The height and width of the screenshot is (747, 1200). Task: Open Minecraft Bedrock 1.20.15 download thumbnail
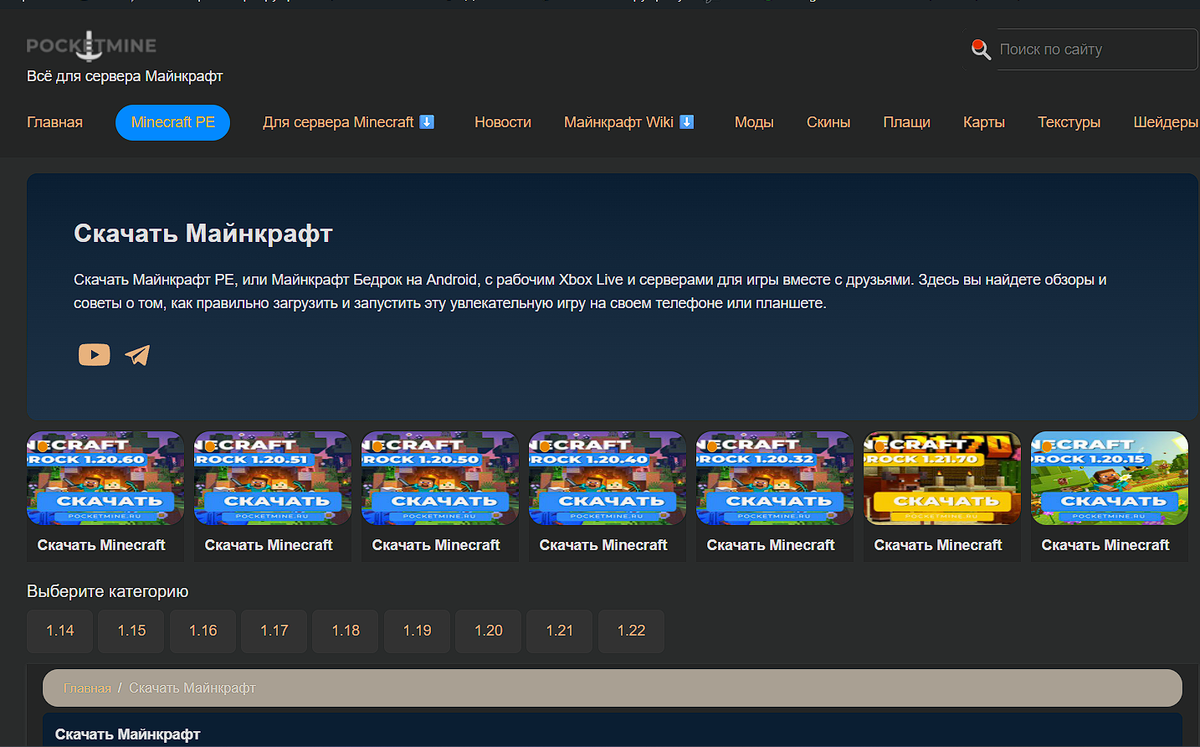pos(1109,478)
